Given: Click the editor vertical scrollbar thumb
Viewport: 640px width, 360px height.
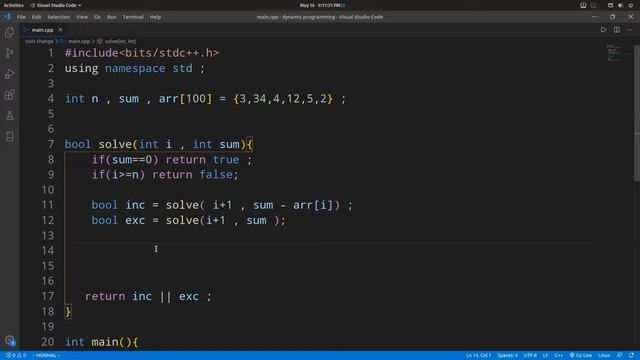Looking at the screenshot, I should point(637,112).
